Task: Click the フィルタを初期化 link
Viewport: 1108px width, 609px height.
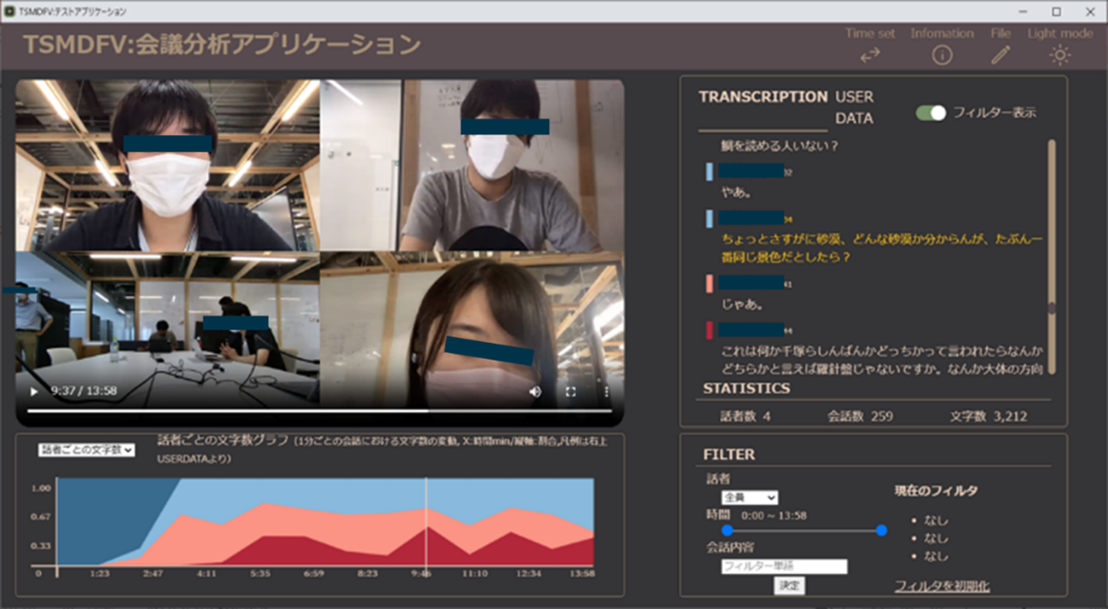Action: tap(942, 586)
